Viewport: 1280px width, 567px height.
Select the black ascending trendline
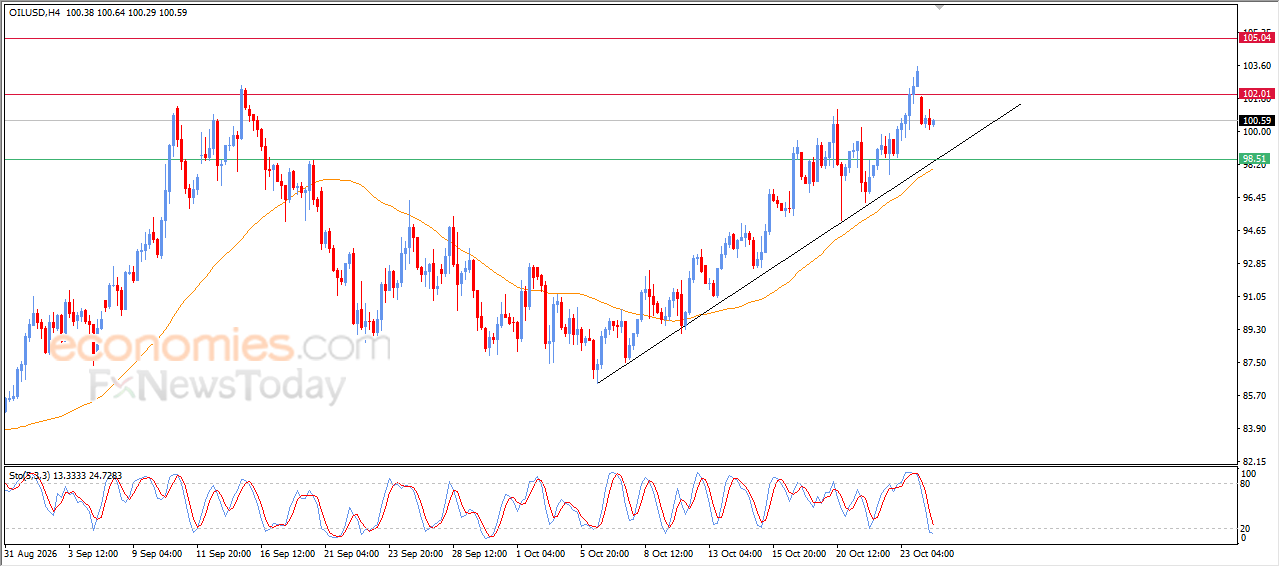pos(810,243)
